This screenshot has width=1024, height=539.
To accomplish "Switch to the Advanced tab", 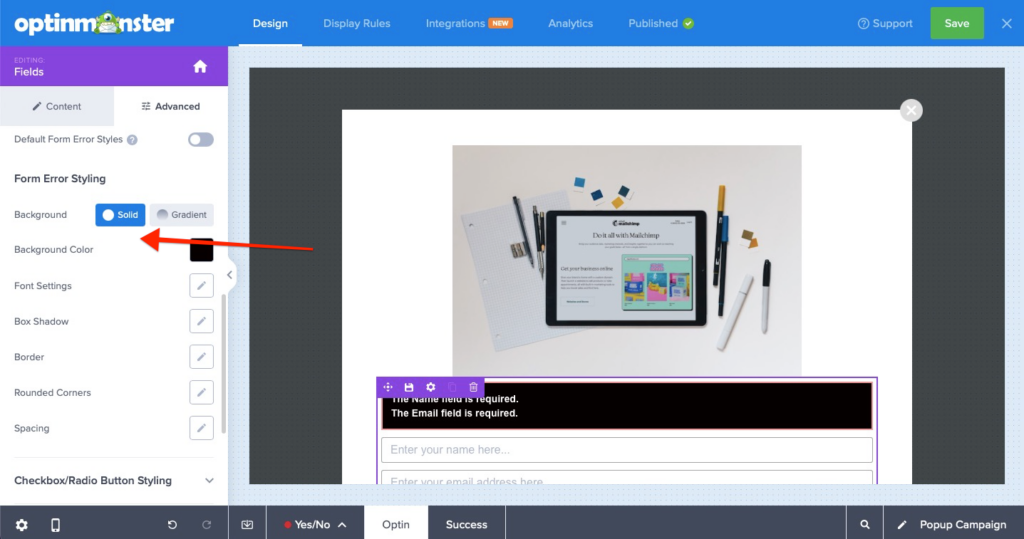I will pyautogui.click(x=171, y=106).
